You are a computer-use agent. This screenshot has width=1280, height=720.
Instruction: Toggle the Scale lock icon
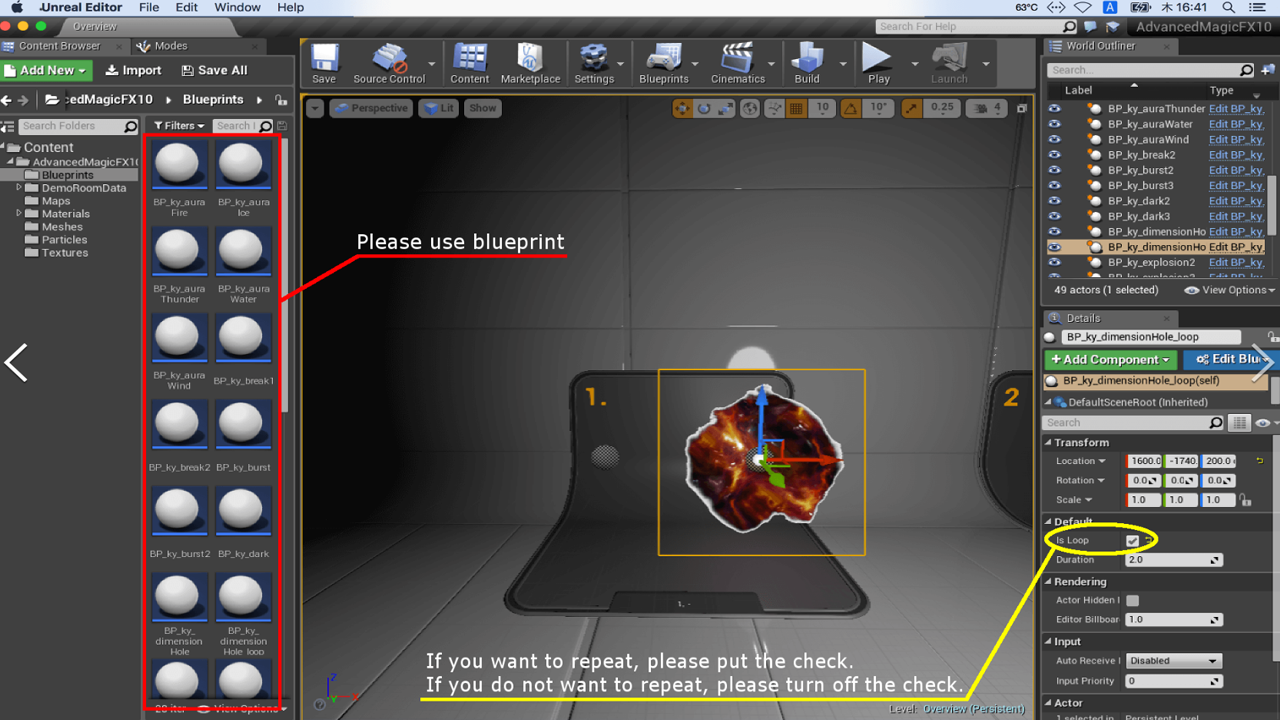pyautogui.click(x=1245, y=500)
